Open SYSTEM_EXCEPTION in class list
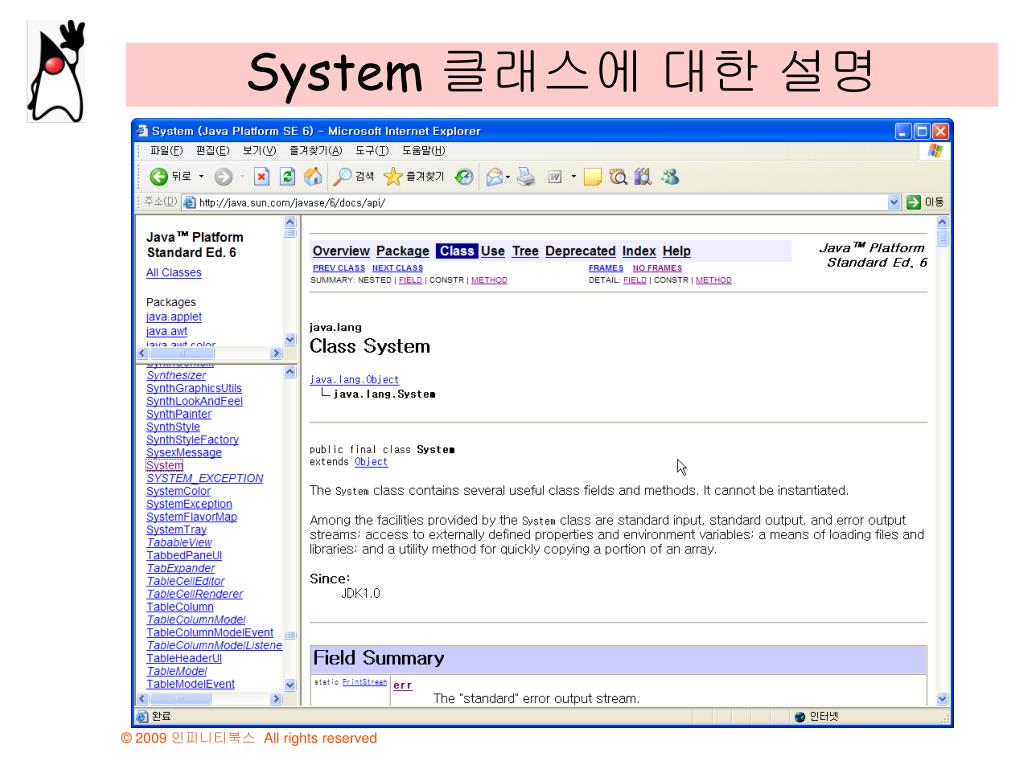Image resolution: width=1024 pixels, height=768 pixels. point(204,478)
